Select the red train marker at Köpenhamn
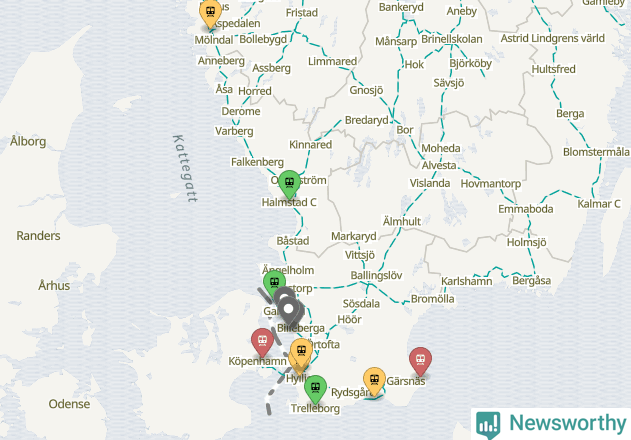This screenshot has height=440, width=631. 262,343
